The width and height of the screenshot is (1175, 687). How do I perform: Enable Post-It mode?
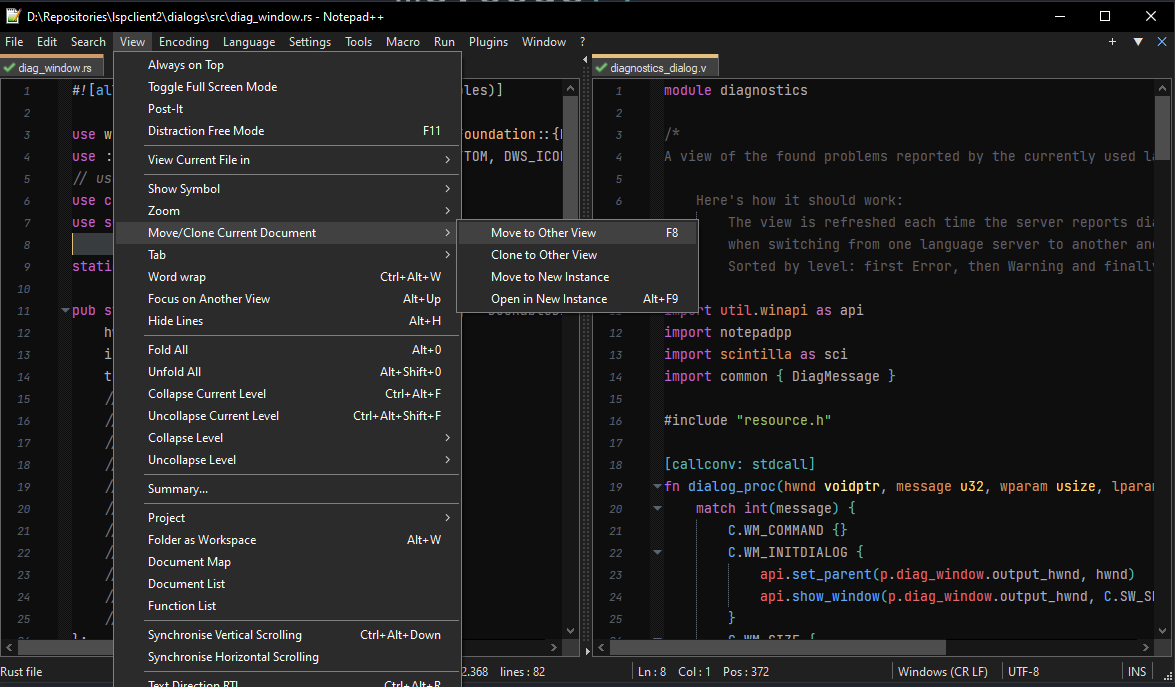288,109
